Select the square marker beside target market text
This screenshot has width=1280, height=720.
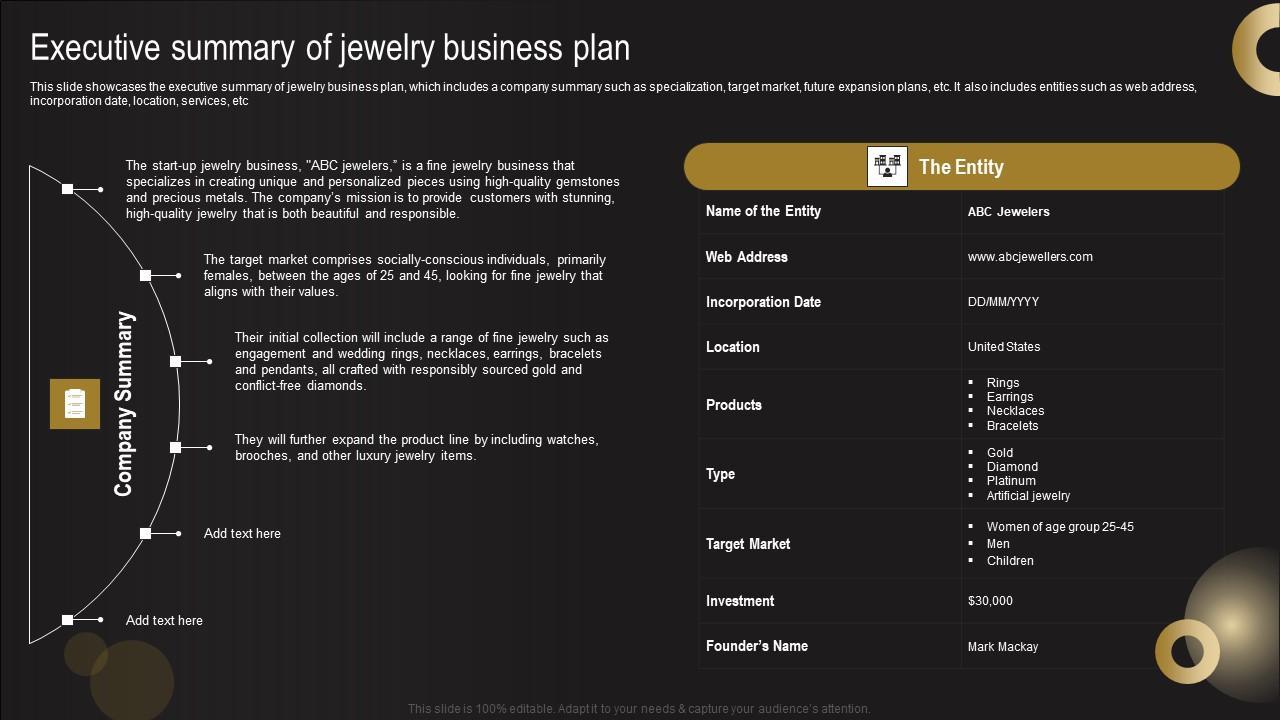[146, 275]
